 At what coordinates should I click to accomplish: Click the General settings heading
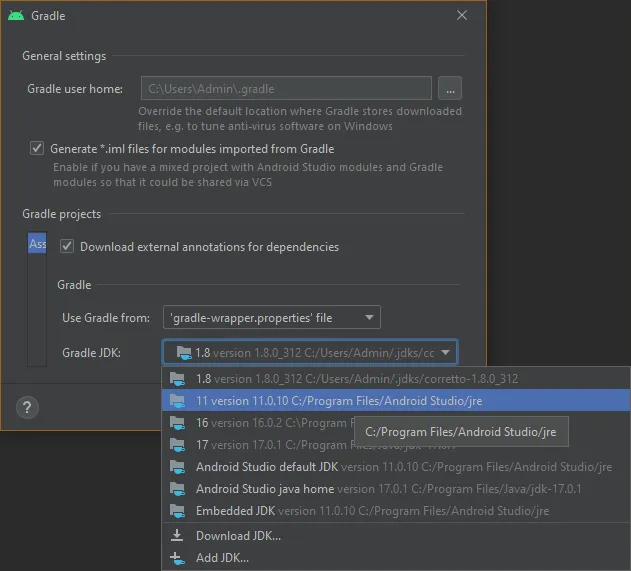[x=64, y=56]
